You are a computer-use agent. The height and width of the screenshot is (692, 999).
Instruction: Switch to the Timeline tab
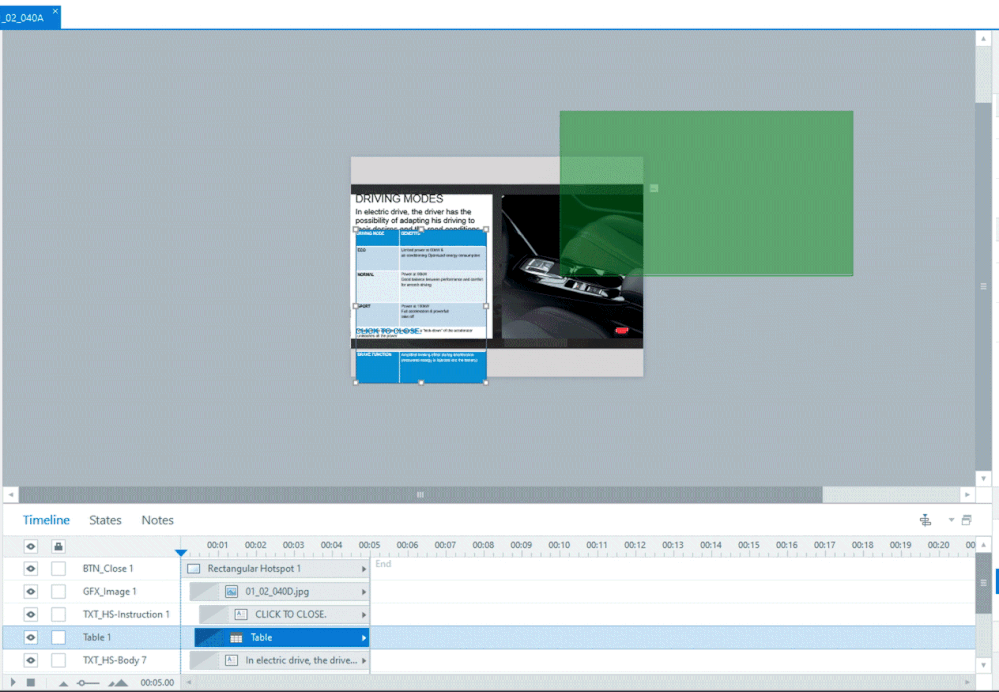pyautogui.click(x=46, y=520)
